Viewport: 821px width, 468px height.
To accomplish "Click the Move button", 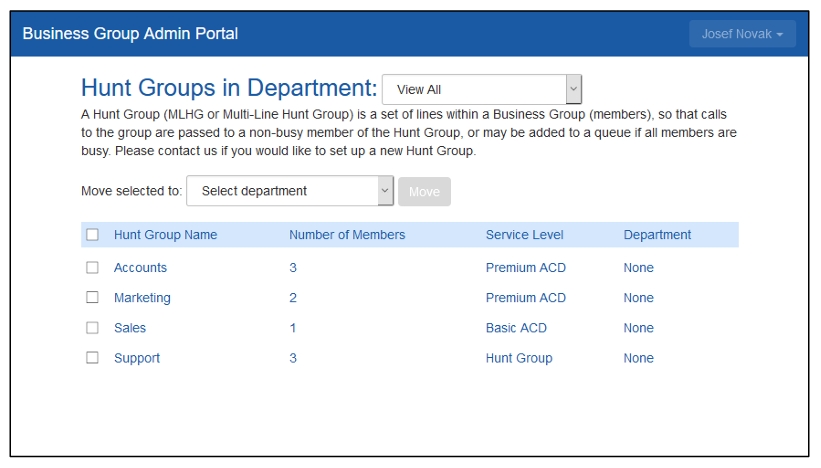I will coord(424,192).
